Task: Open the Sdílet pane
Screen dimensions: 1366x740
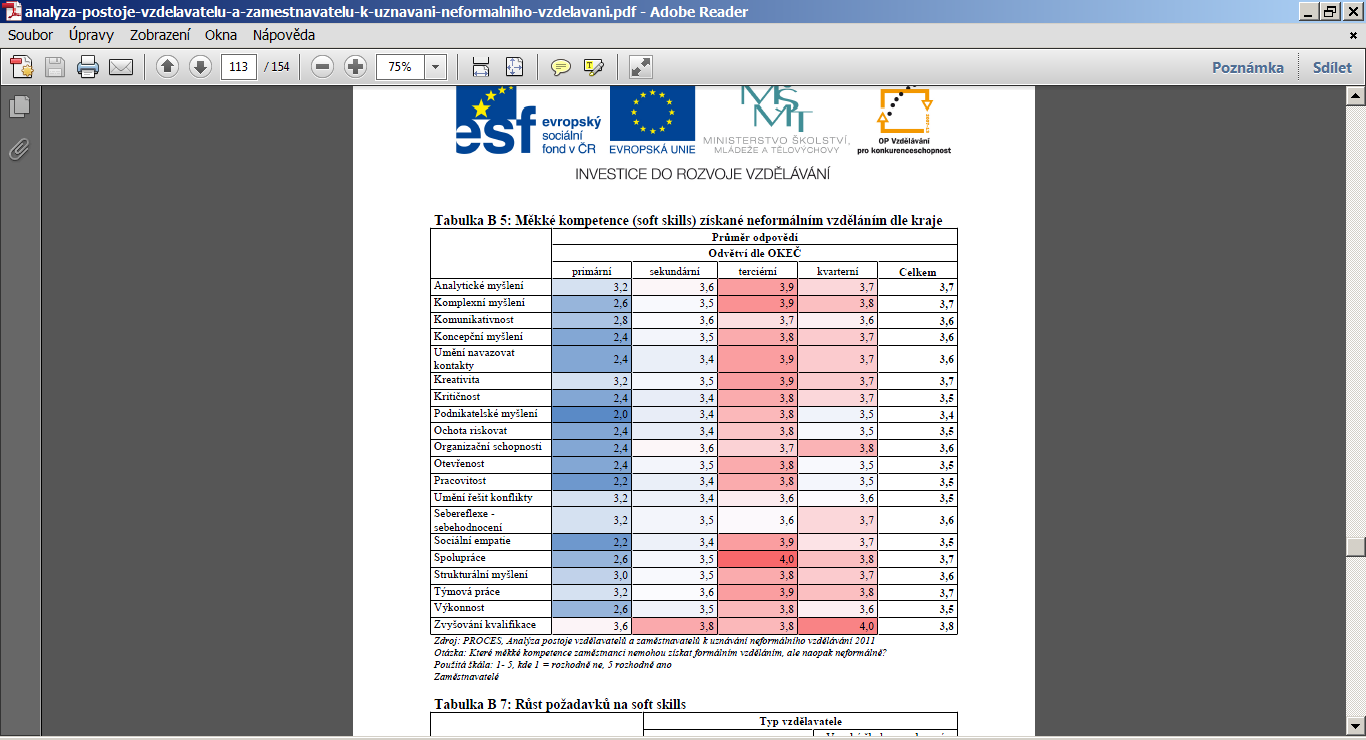Action: [1332, 67]
